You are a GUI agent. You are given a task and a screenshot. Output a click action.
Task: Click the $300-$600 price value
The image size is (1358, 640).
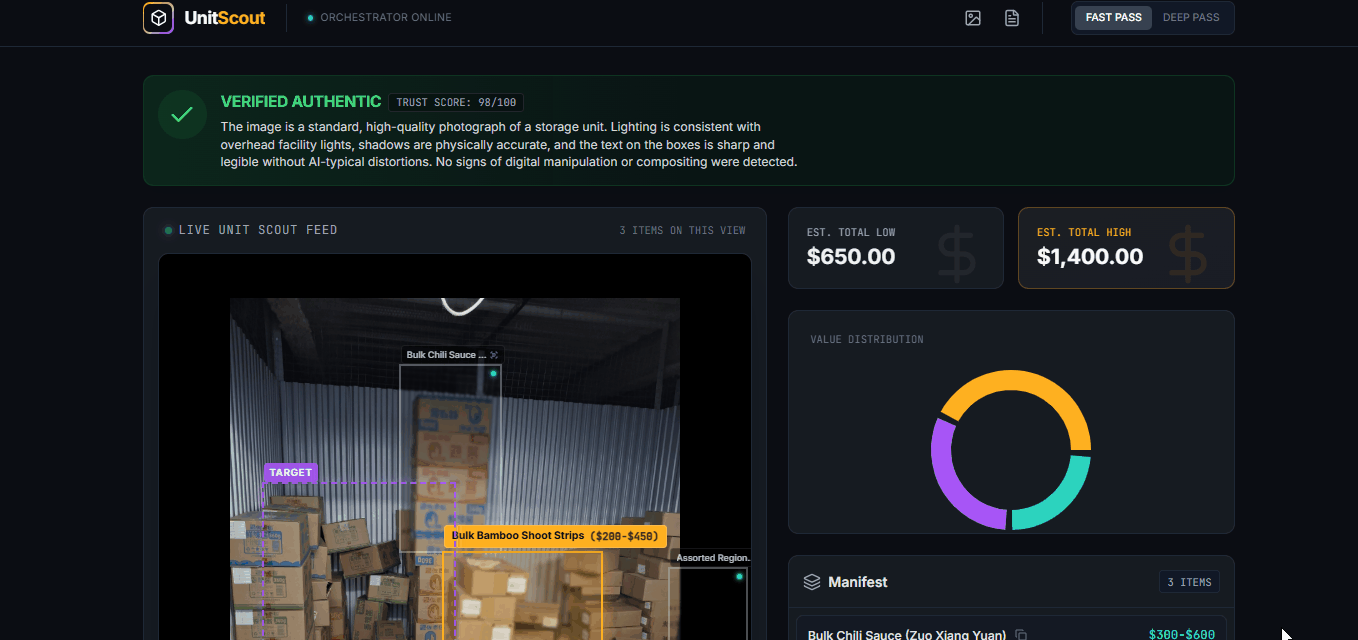pyautogui.click(x=1182, y=635)
